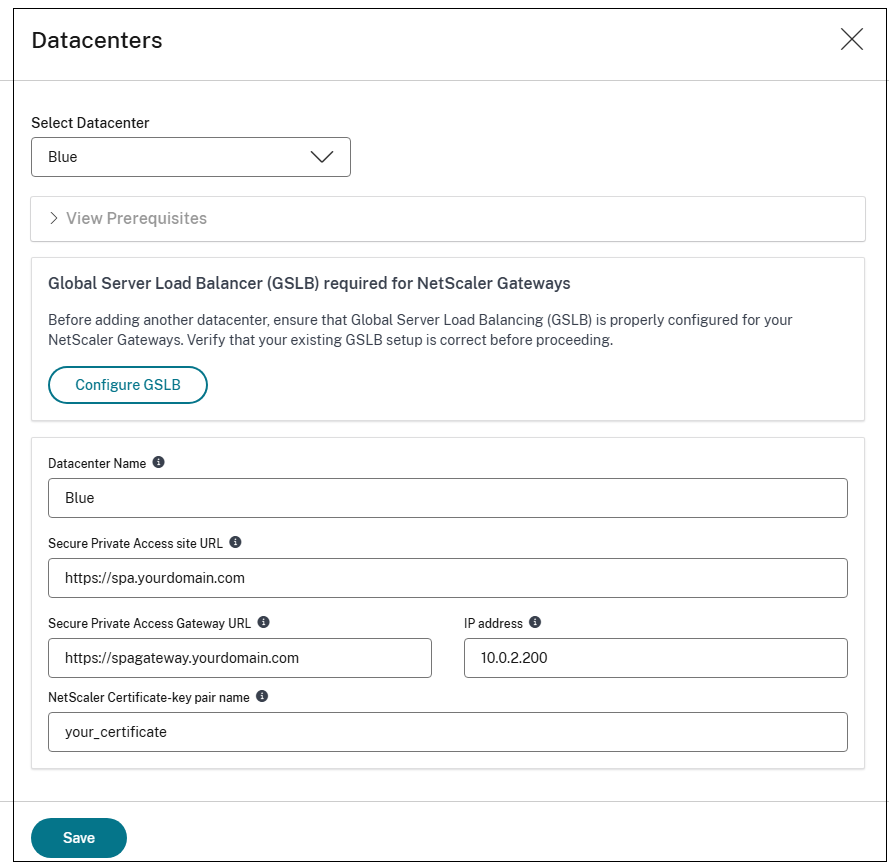Viewport: 889px width, 867px height.
Task: Click info icon for NetScaler Certificate-key pair name
Action: 262,696
